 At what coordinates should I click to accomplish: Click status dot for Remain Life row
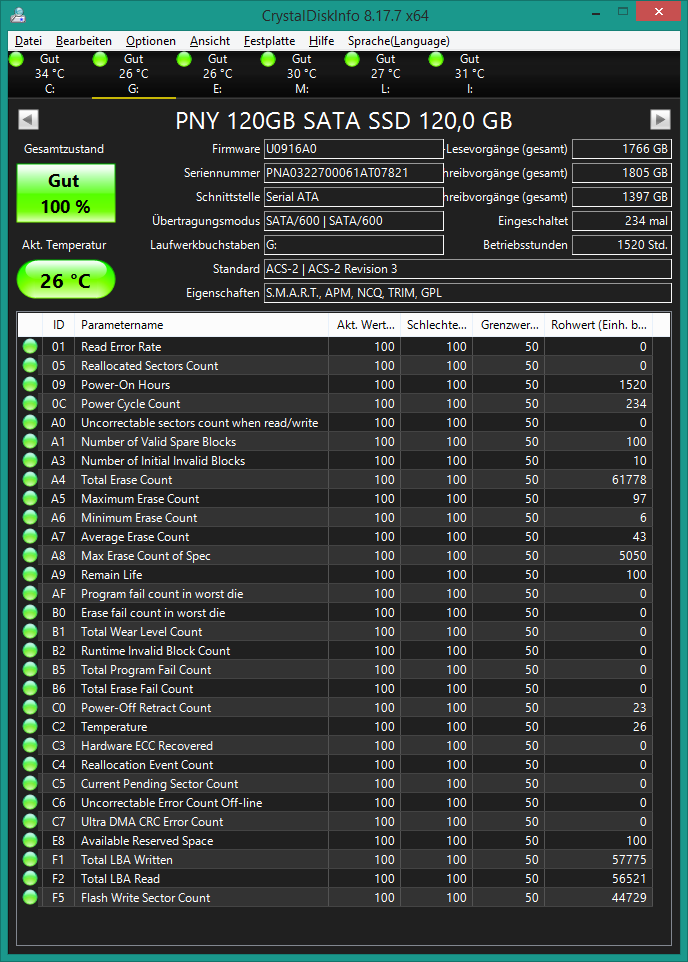29,575
